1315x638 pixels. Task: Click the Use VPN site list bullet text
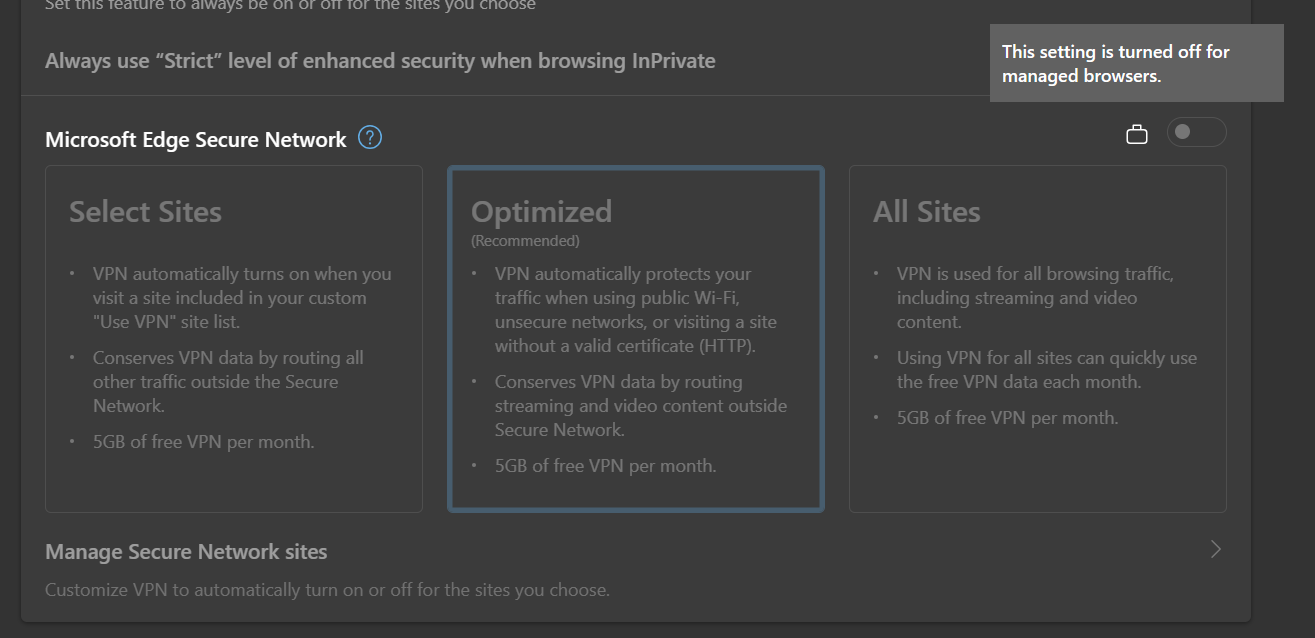[x=240, y=297]
